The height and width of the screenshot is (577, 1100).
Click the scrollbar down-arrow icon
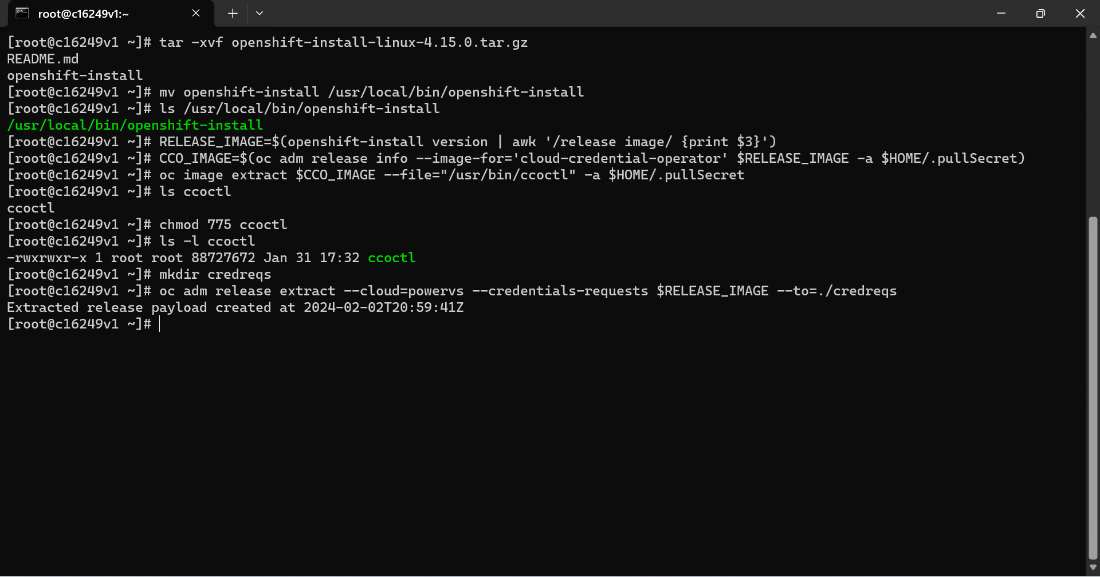[1091, 568]
